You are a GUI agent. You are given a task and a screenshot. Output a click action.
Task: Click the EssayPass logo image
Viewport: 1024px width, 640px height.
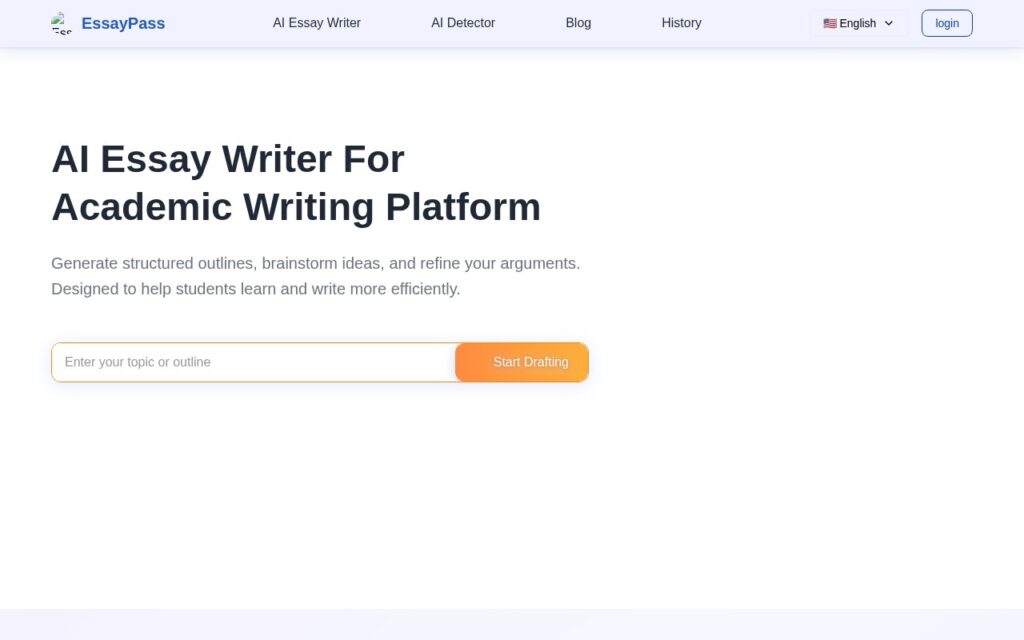(61, 23)
